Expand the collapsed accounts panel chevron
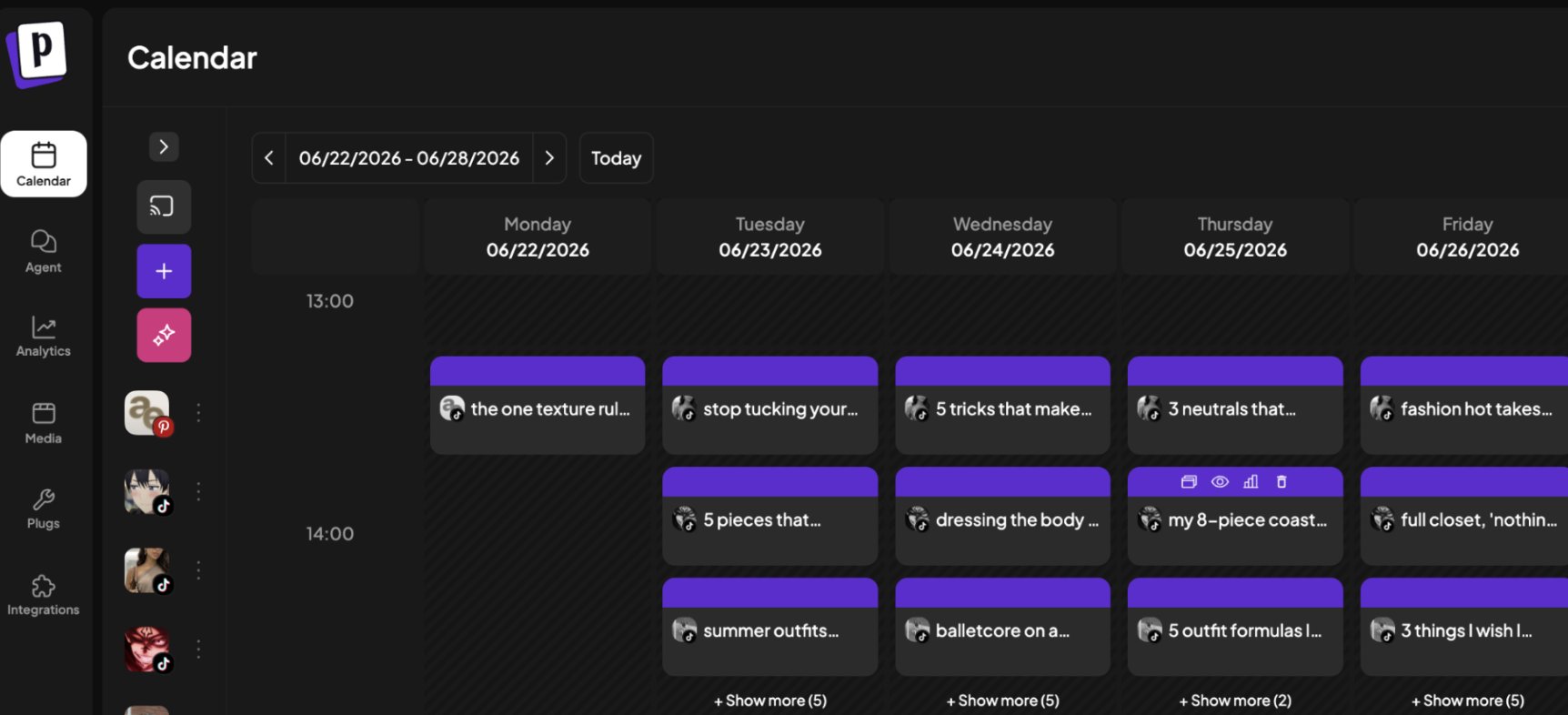 [164, 146]
